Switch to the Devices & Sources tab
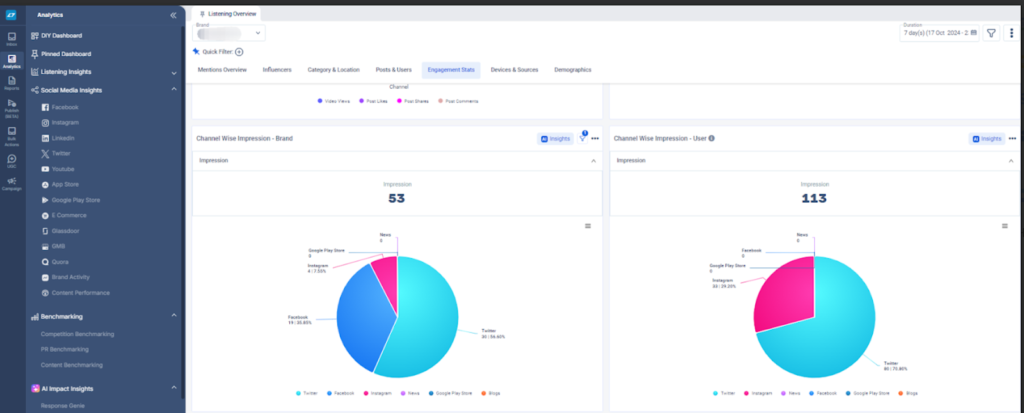 (x=514, y=69)
